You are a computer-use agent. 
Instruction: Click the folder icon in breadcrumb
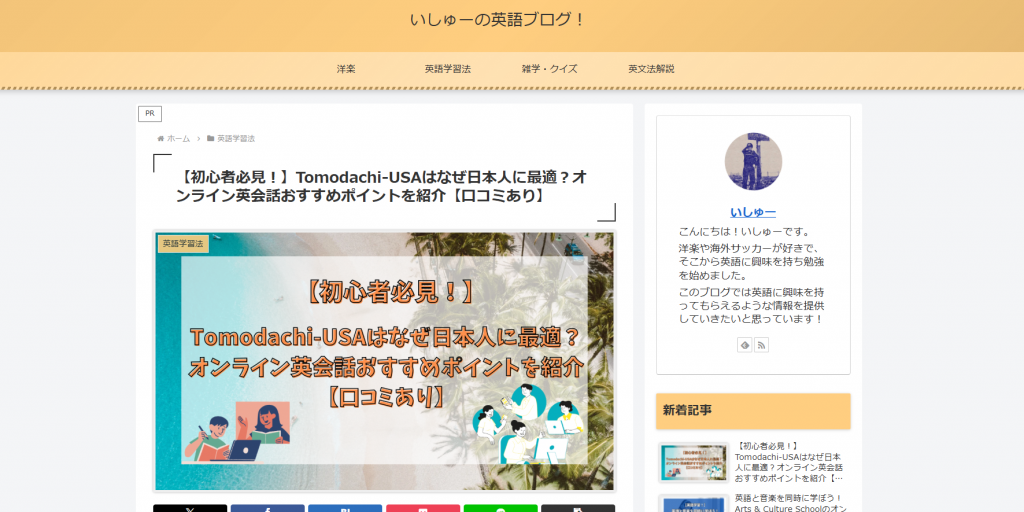click(210, 138)
